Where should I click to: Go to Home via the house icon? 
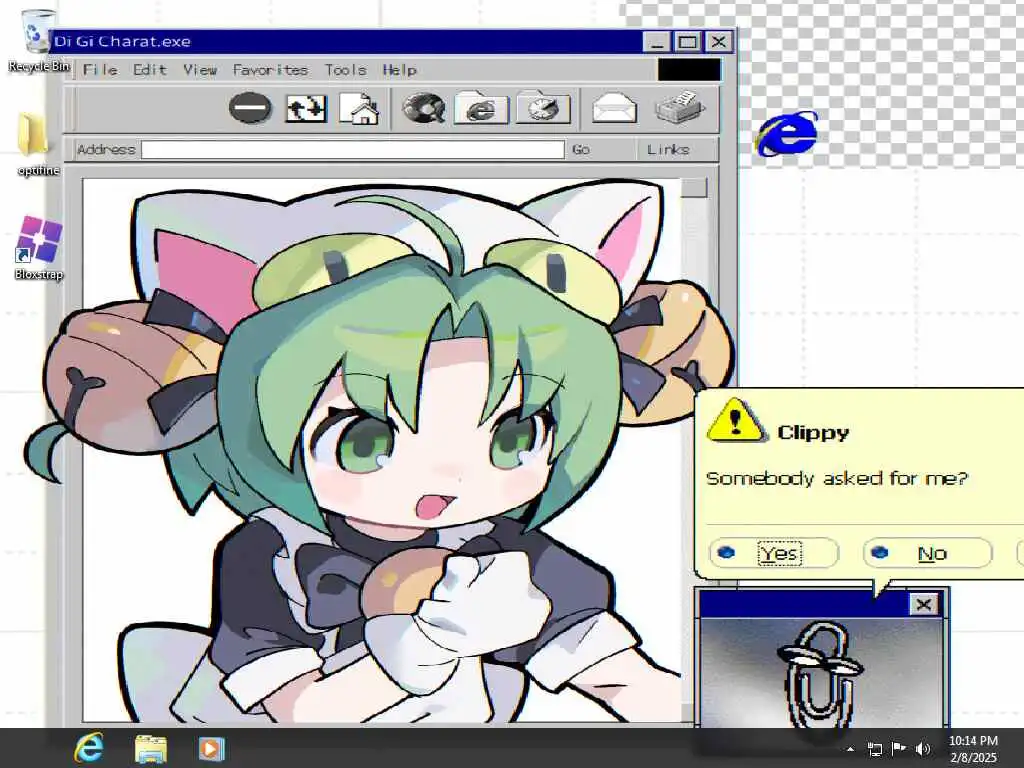point(359,109)
